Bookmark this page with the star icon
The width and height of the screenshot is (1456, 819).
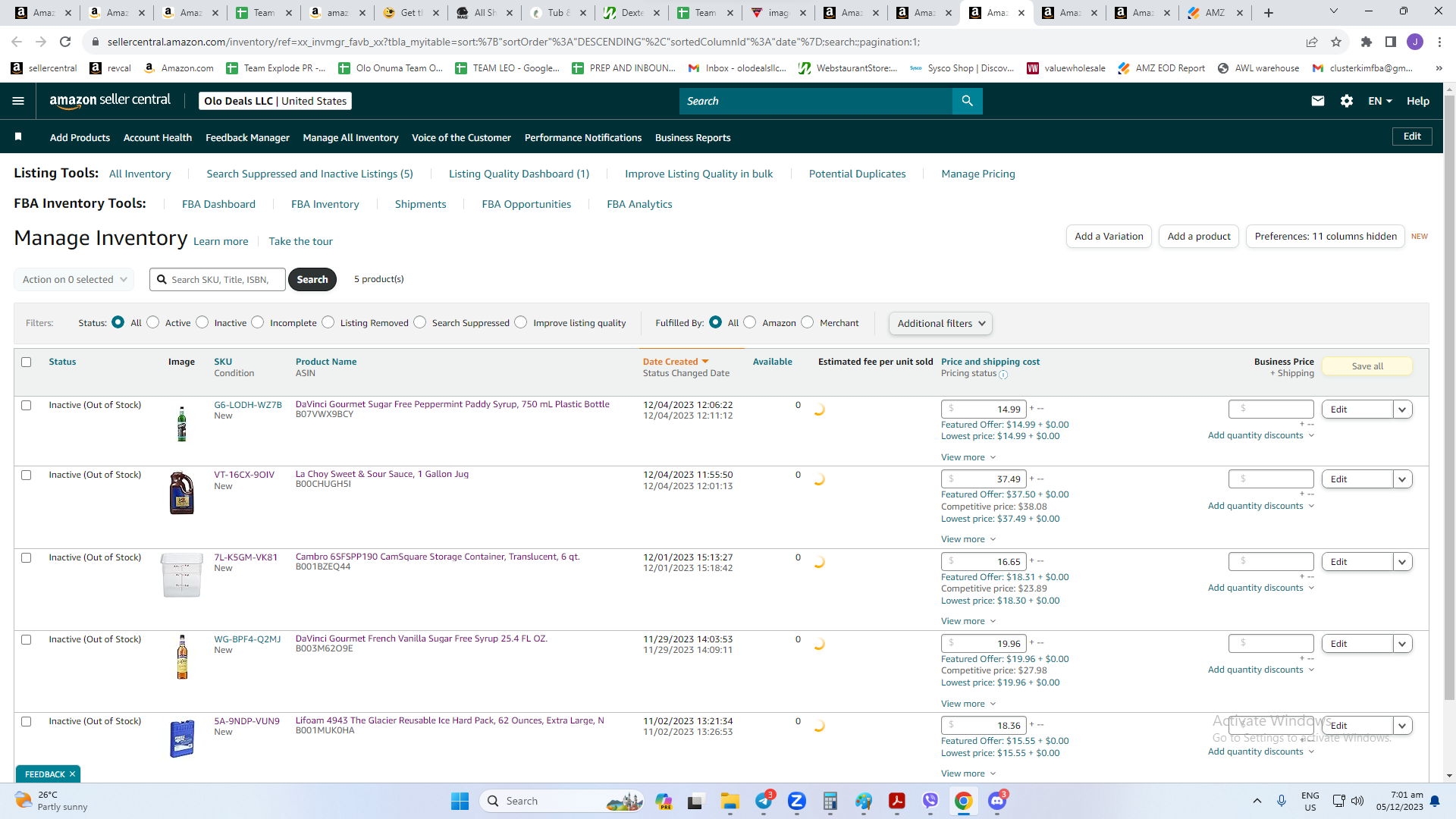point(1336,42)
